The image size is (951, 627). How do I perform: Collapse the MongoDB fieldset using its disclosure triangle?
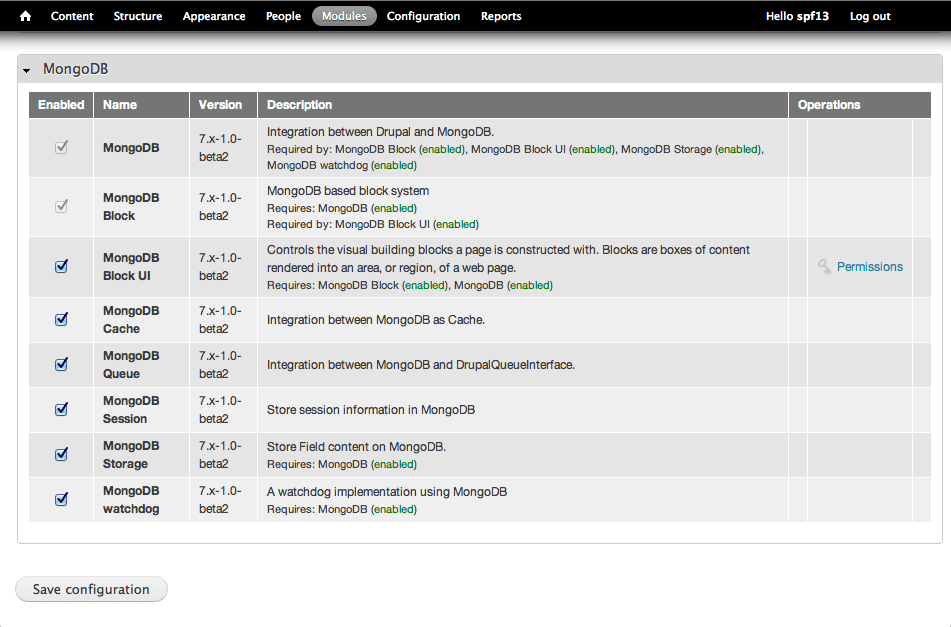pyautogui.click(x=27, y=69)
